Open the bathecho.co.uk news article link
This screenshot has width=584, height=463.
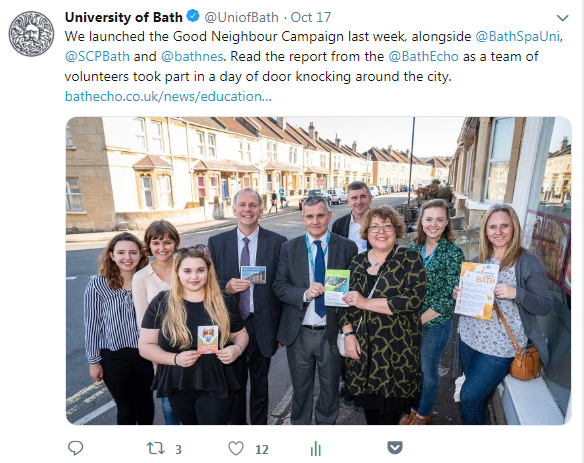tap(168, 96)
